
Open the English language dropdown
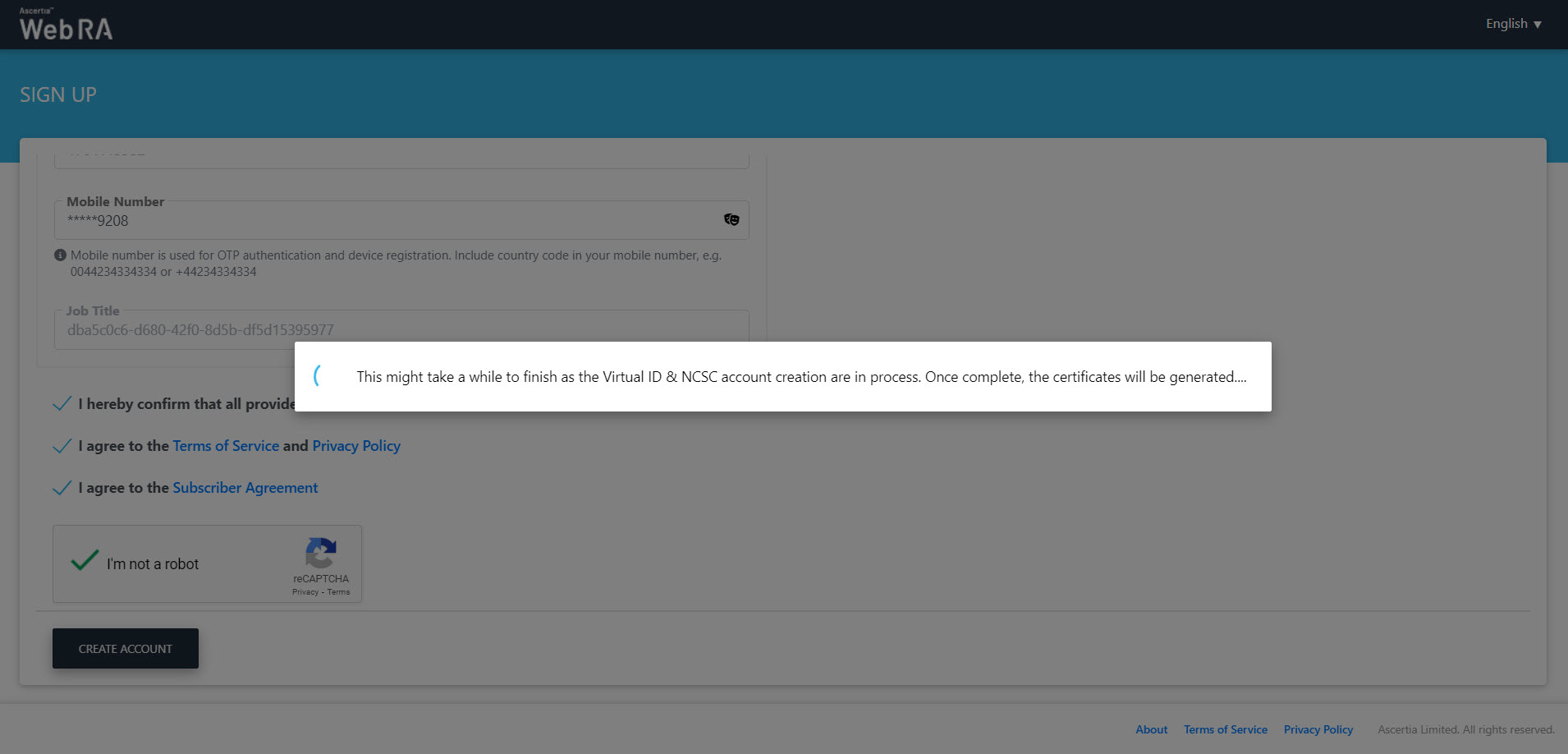click(x=1506, y=24)
